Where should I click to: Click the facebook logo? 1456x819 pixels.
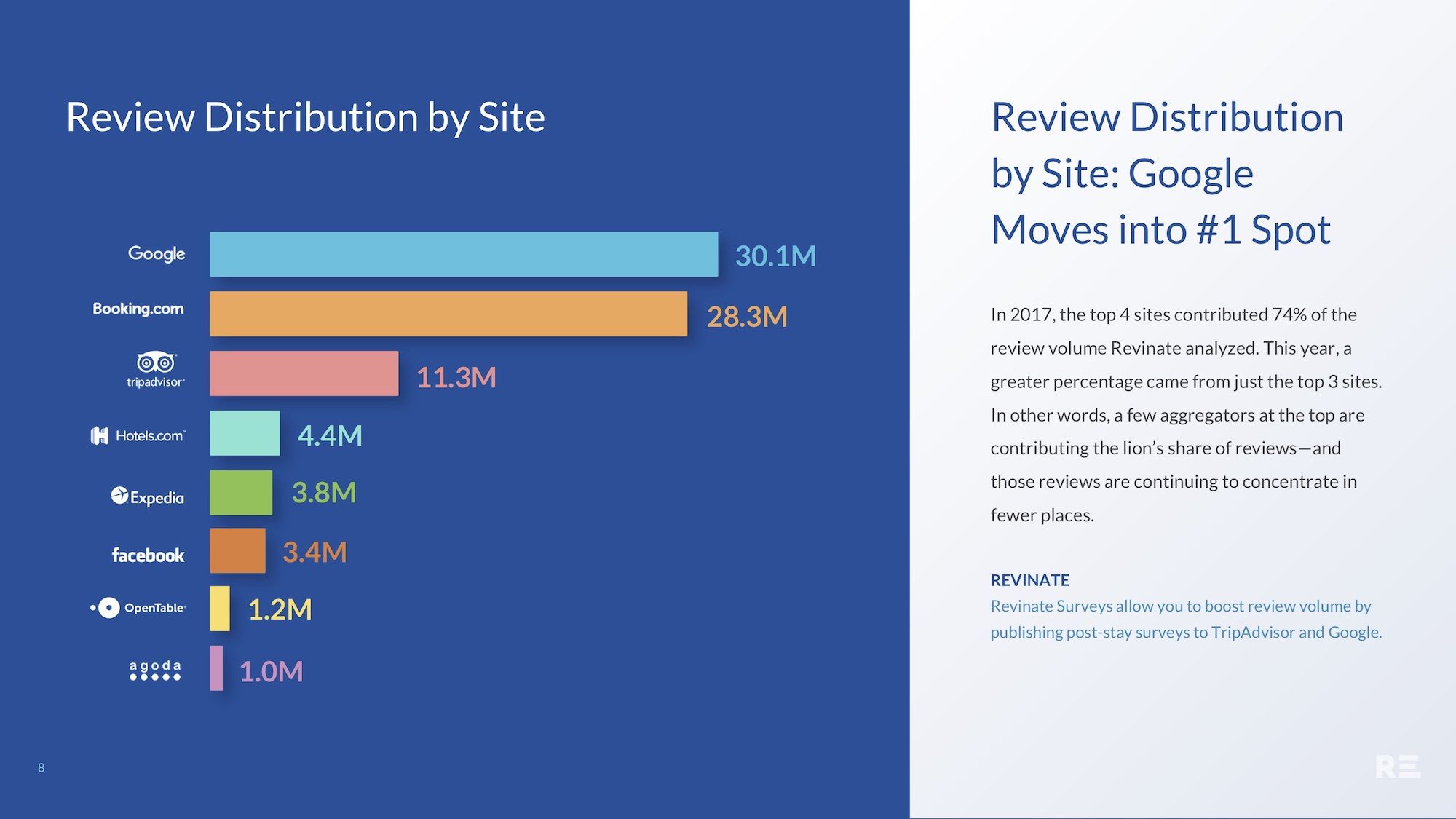148,555
